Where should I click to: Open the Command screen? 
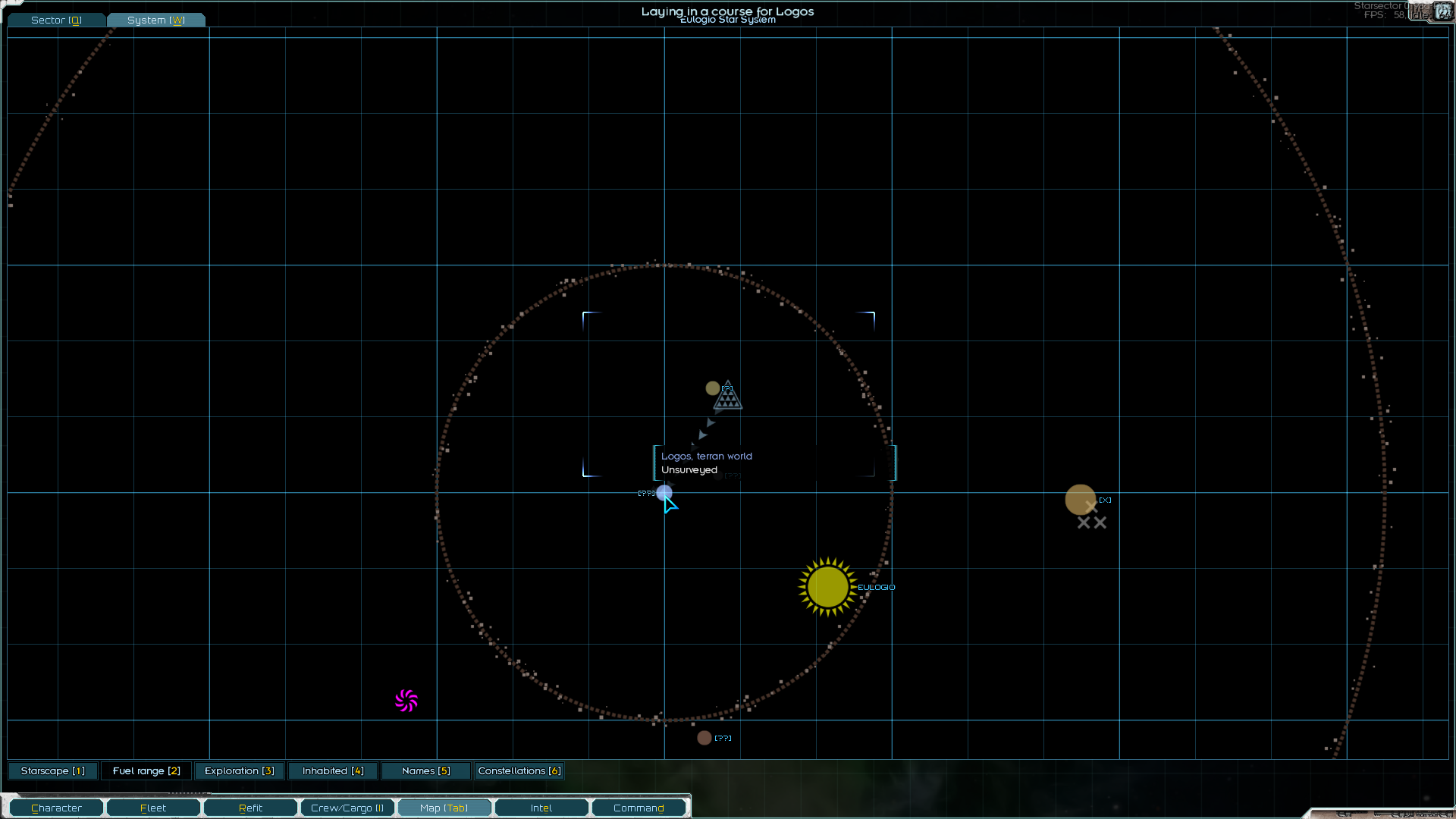639,808
